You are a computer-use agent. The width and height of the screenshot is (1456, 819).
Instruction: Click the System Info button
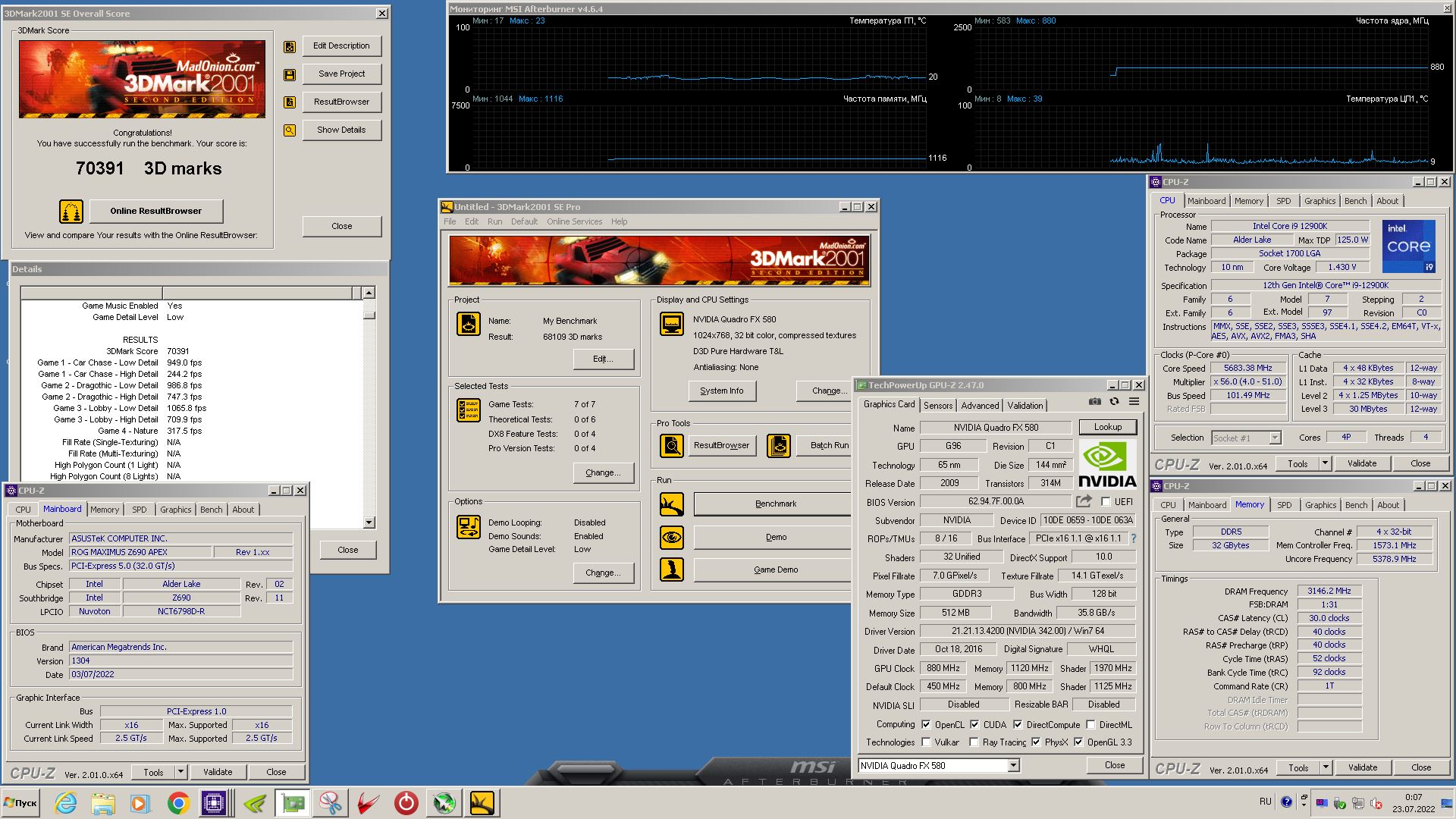(721, 391)
